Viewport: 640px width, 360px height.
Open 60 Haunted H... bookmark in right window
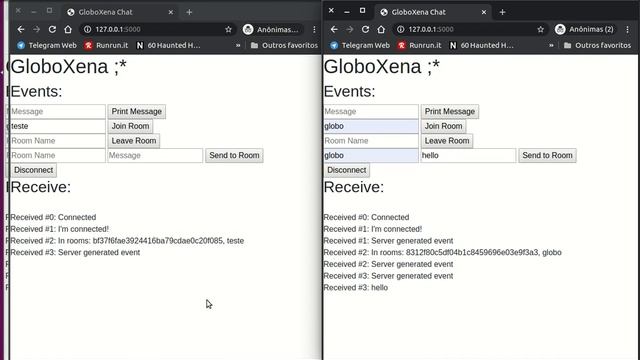click(481, 45)
